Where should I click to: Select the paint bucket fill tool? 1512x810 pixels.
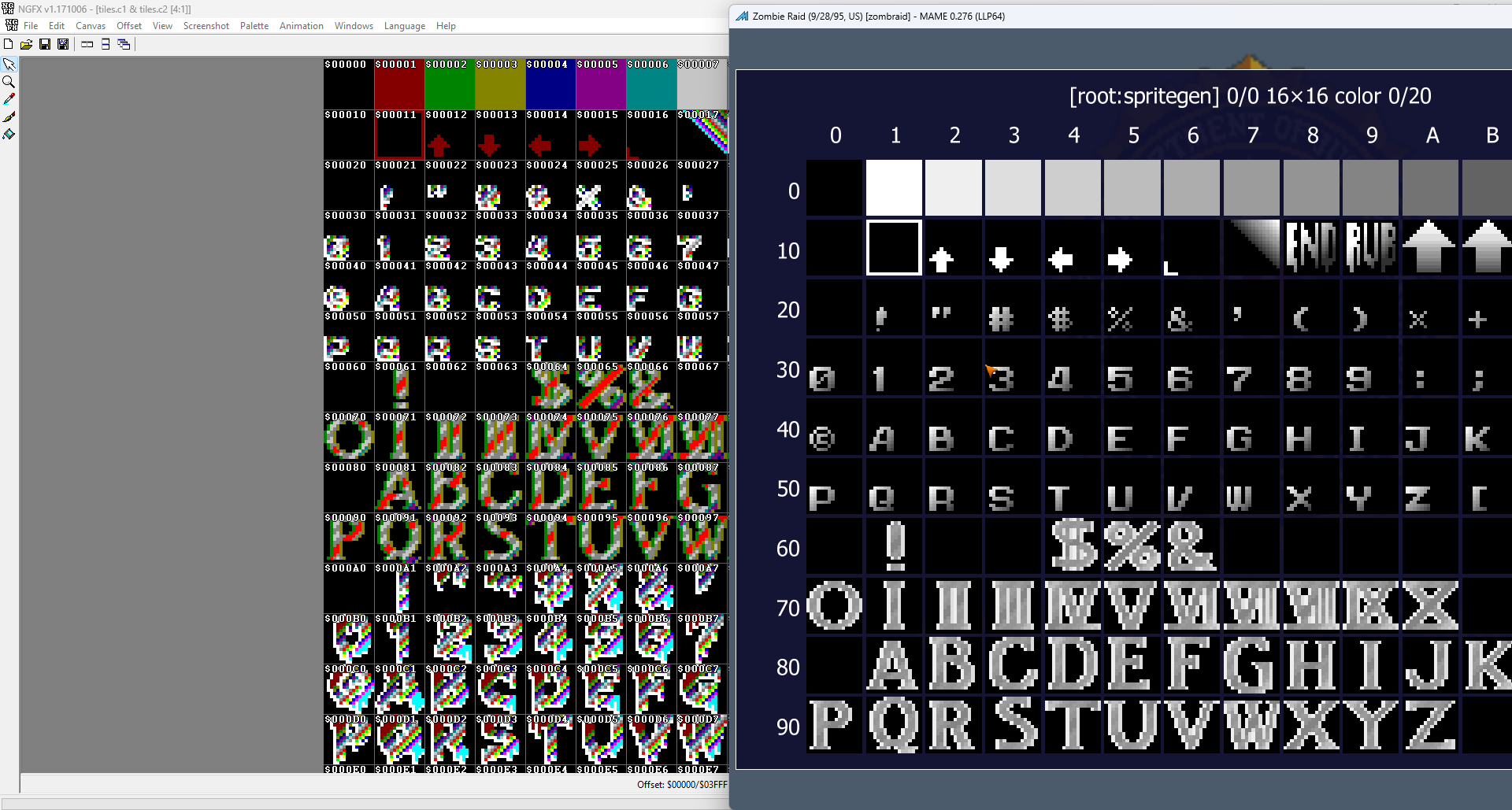(9, 134)
